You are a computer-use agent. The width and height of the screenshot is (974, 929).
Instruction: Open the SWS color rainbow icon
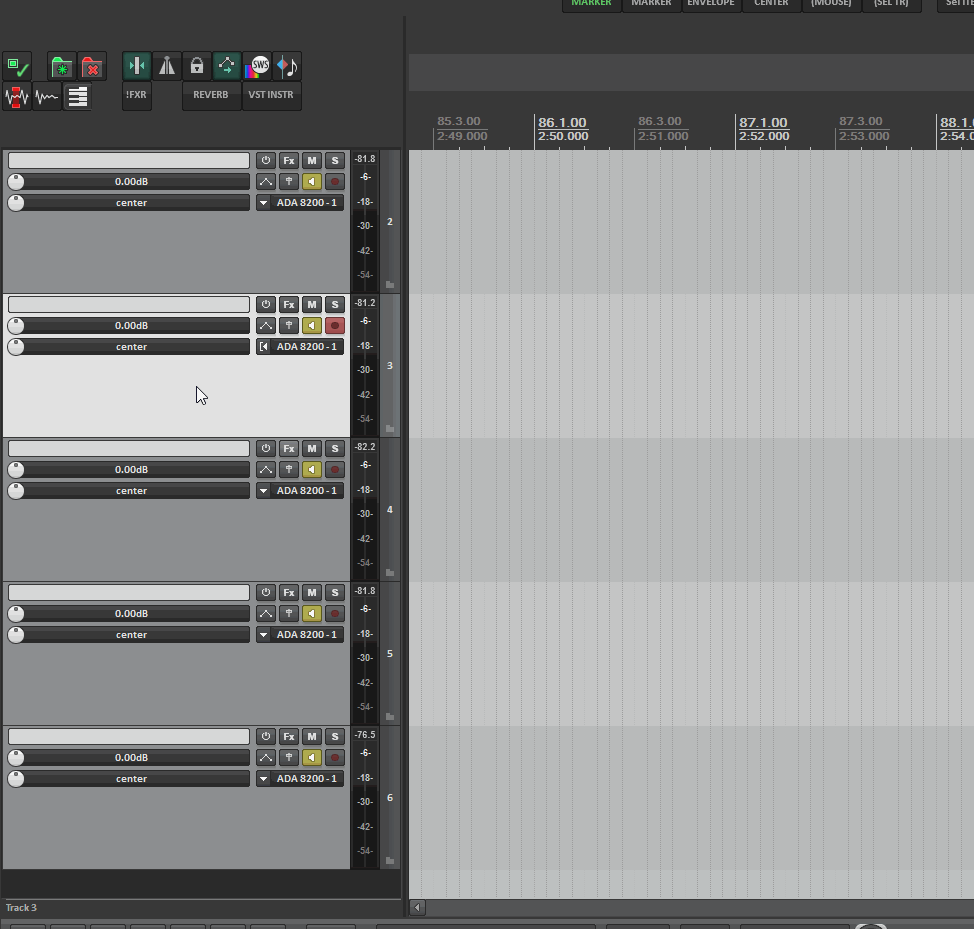coord(257,66)
